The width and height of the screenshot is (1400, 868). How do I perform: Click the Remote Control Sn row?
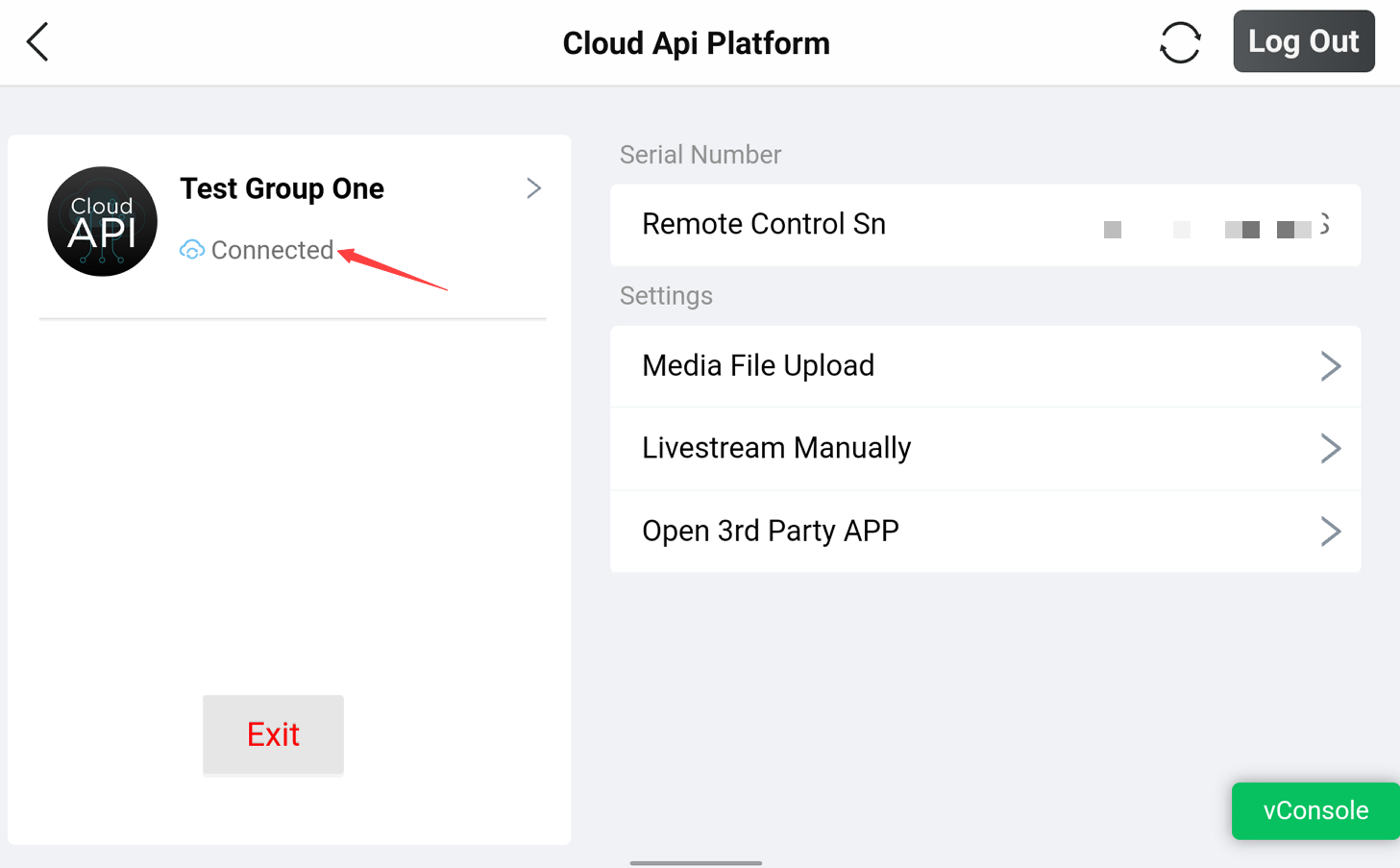tap(985, 225)
